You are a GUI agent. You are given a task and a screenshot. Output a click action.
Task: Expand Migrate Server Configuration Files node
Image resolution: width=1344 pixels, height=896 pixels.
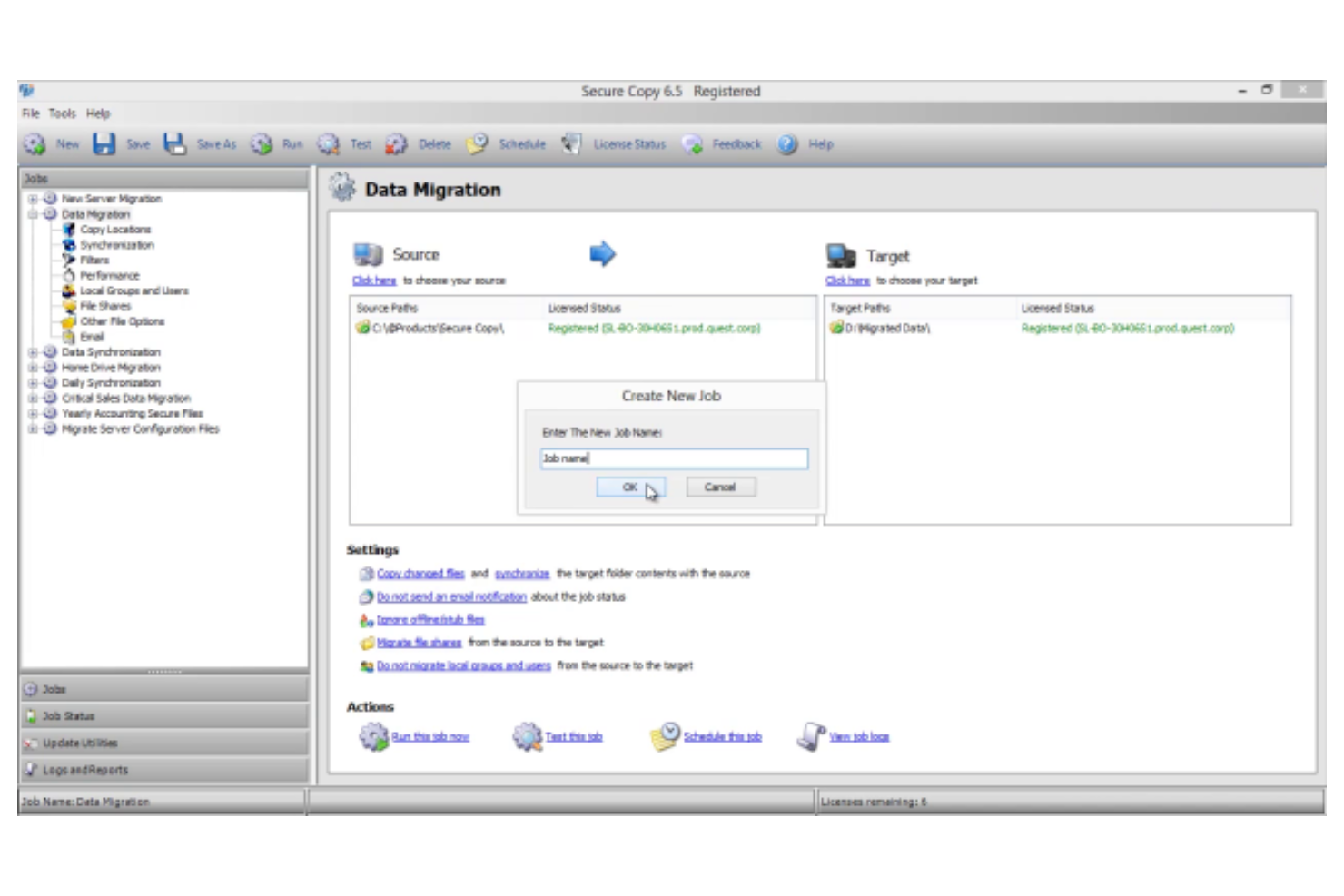pyautogui.click(x=33, y=428)
